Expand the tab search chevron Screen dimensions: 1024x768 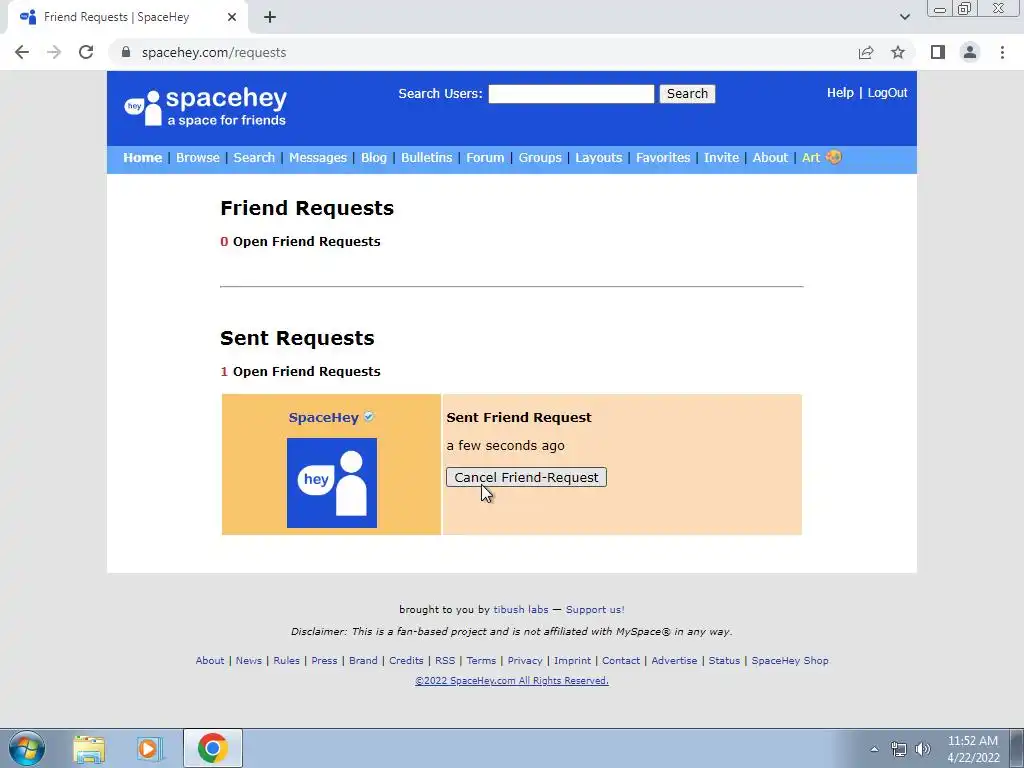[904, 17]
